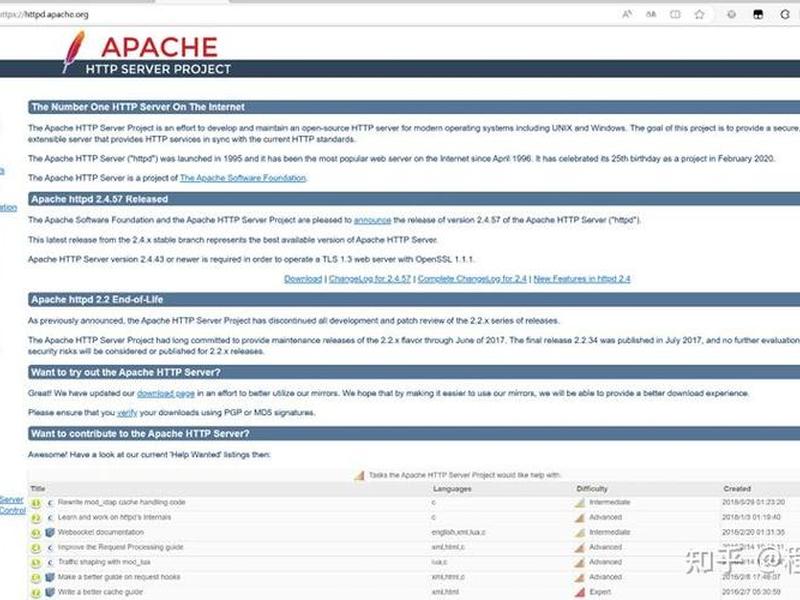Click the C icon on 'Improve the Request Processing' row
This screenshot has width=800, height=600.
click(x=50, y=548)
